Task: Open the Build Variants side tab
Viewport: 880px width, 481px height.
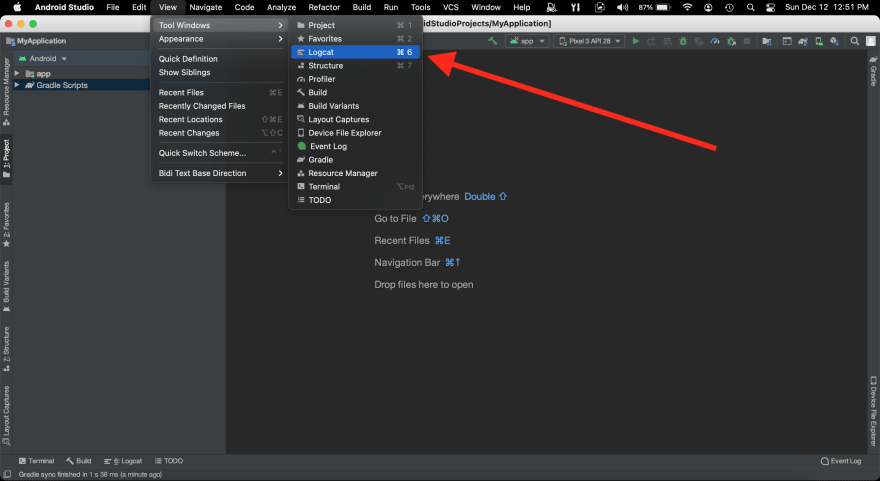Action: 6,286
